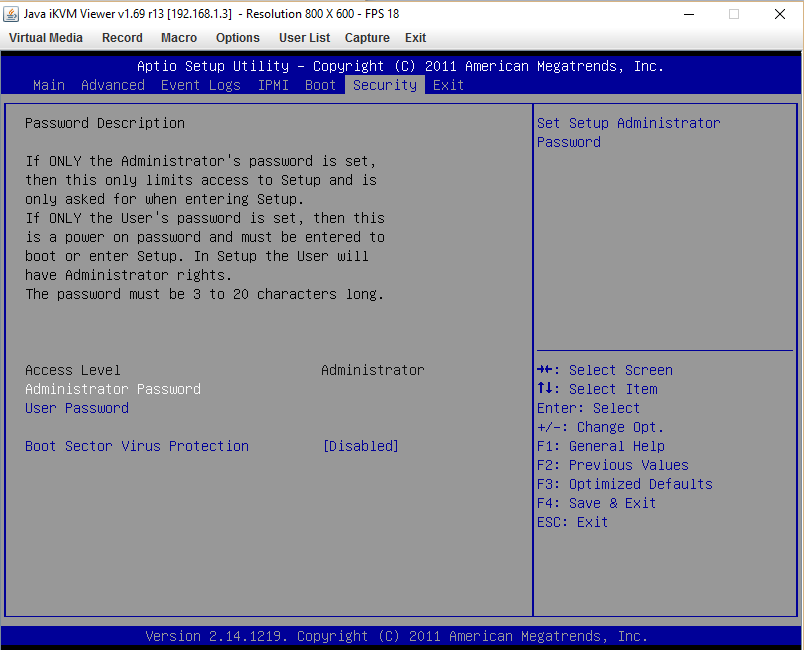804x650 pixels.
Task: Open the Virtual Media menu
Action: [x=46, y=38]
